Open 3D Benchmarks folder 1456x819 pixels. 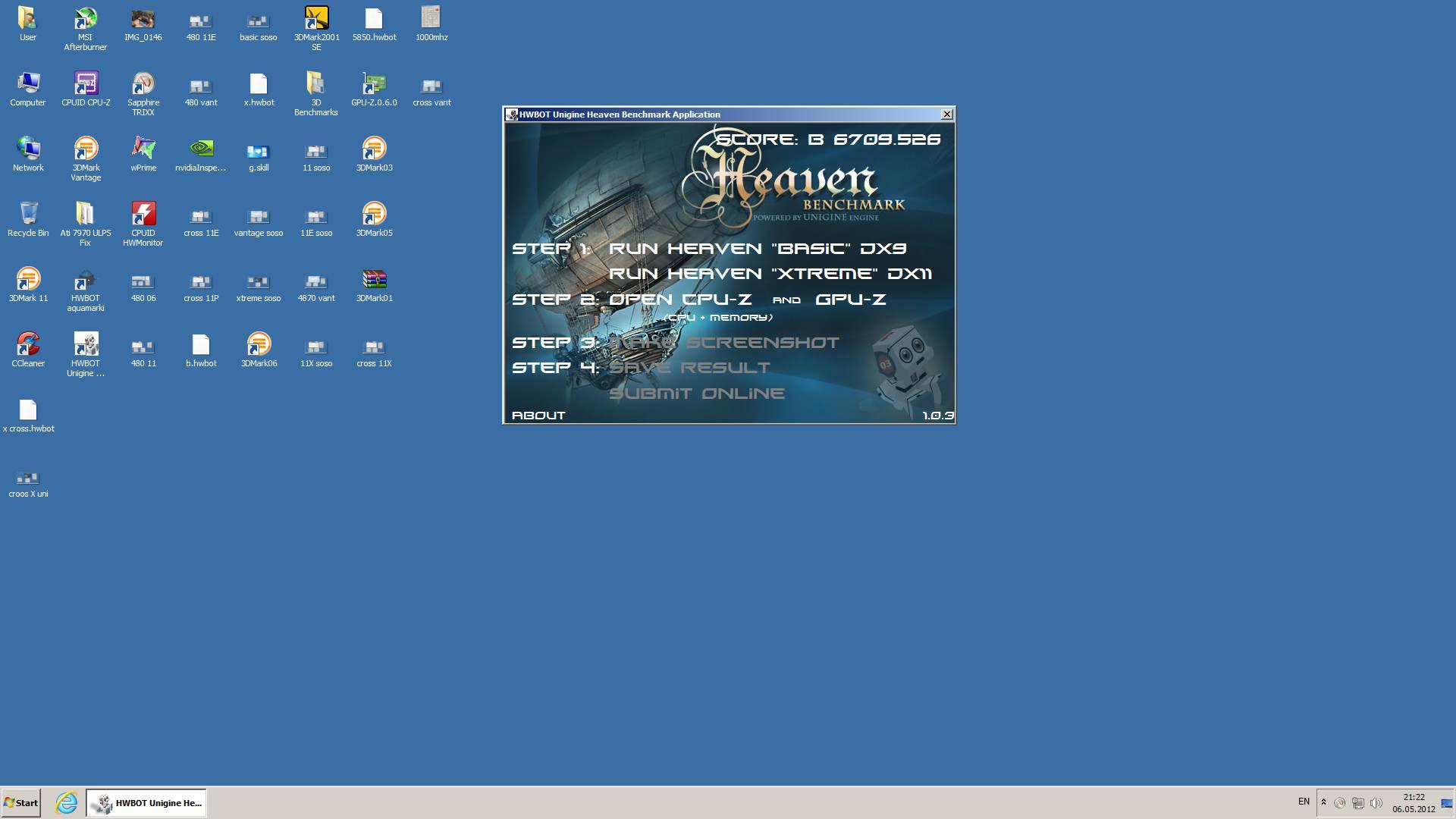[316, 94]
